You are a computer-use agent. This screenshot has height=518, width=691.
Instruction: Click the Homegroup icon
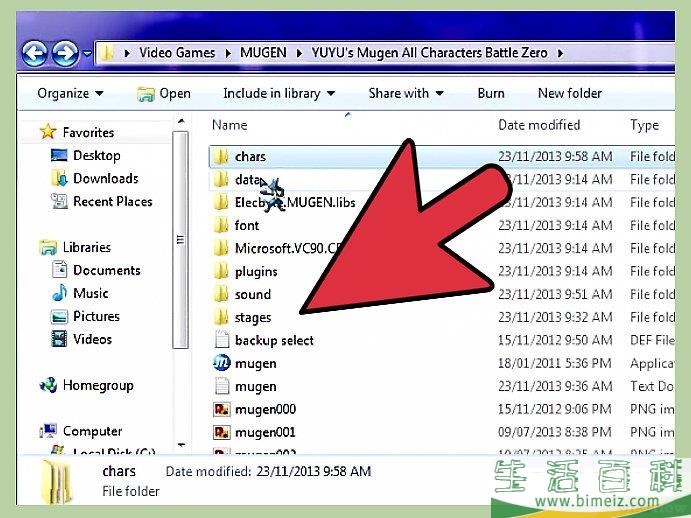(48, 385)
